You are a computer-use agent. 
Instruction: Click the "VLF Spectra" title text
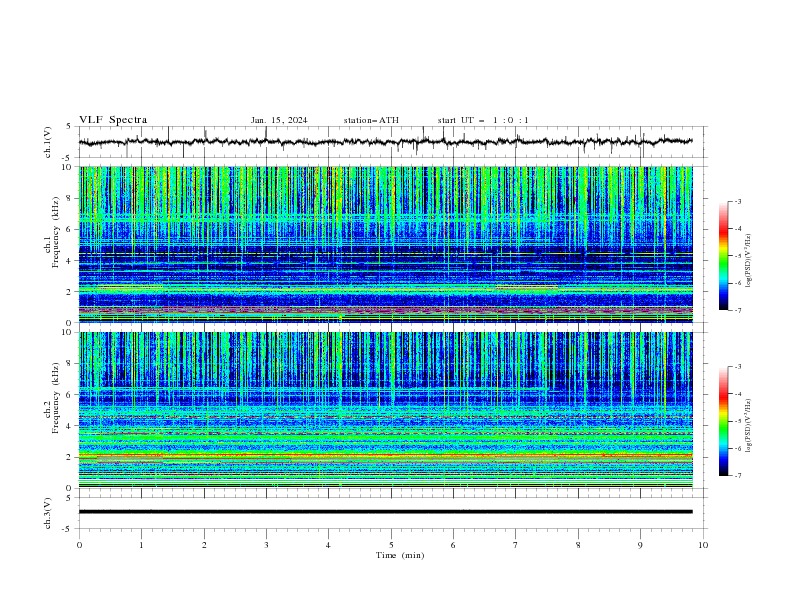113,120
